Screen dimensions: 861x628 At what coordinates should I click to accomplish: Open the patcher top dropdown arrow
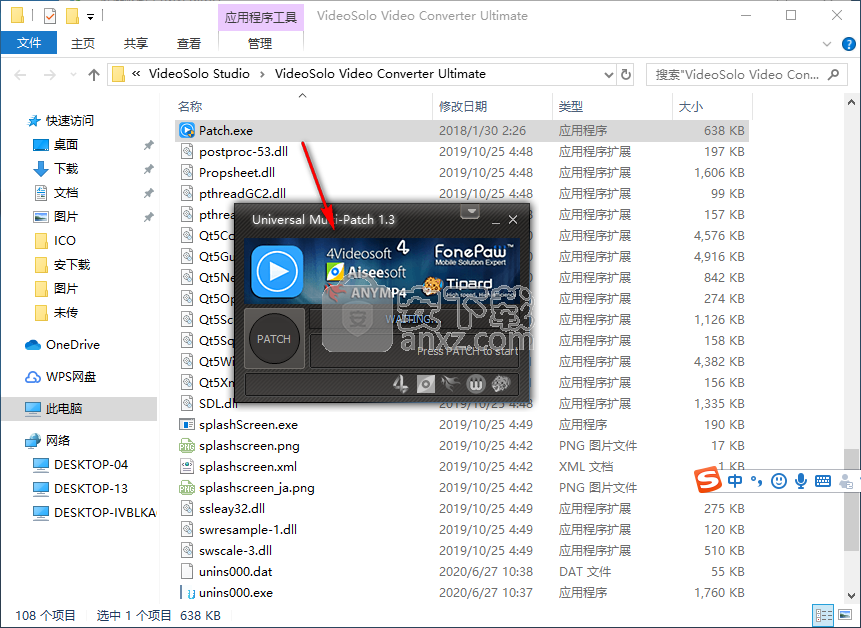click(x=470, y=211)
